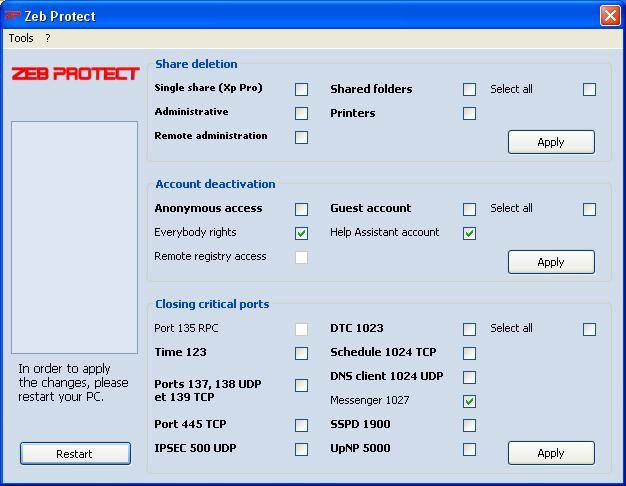
Task: Uncheck the Messenger 1027 checkbox
Action: [x=470, y=401]
